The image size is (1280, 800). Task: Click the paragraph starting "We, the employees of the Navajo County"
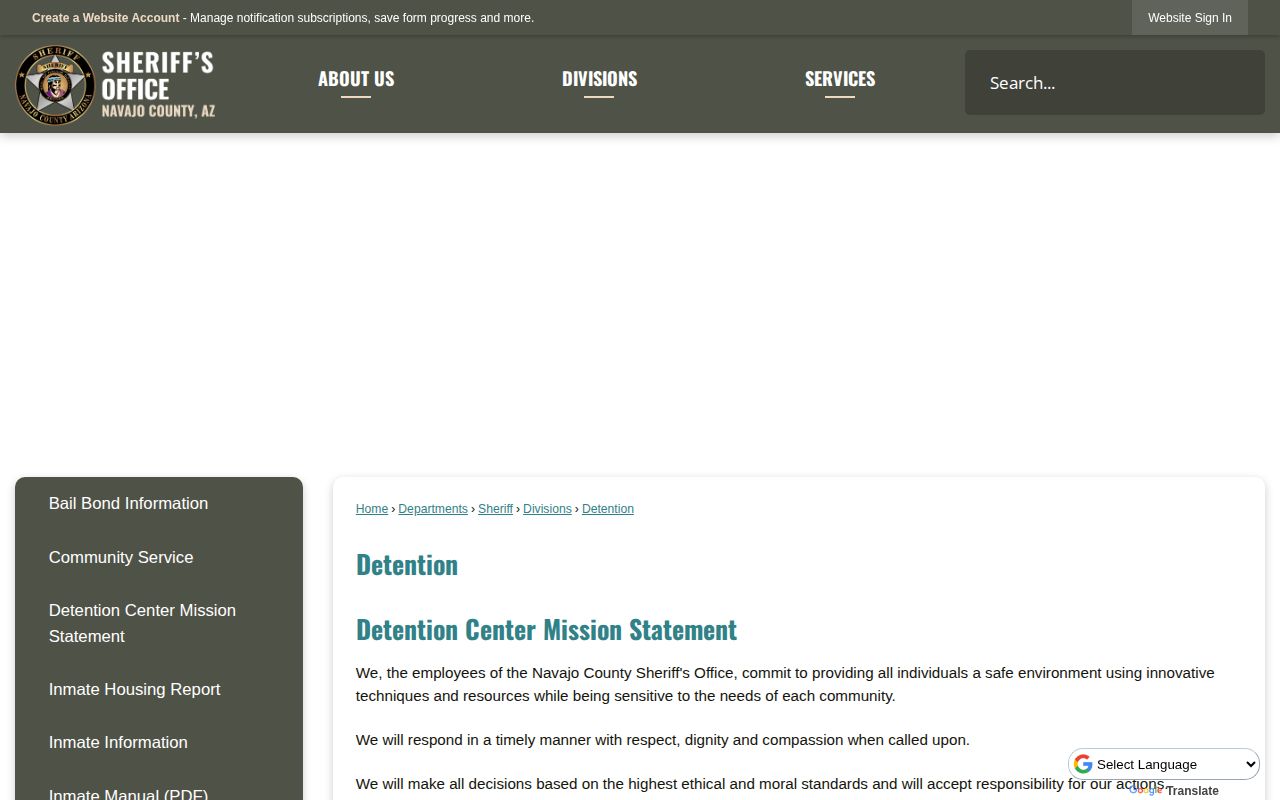point(785,685)
